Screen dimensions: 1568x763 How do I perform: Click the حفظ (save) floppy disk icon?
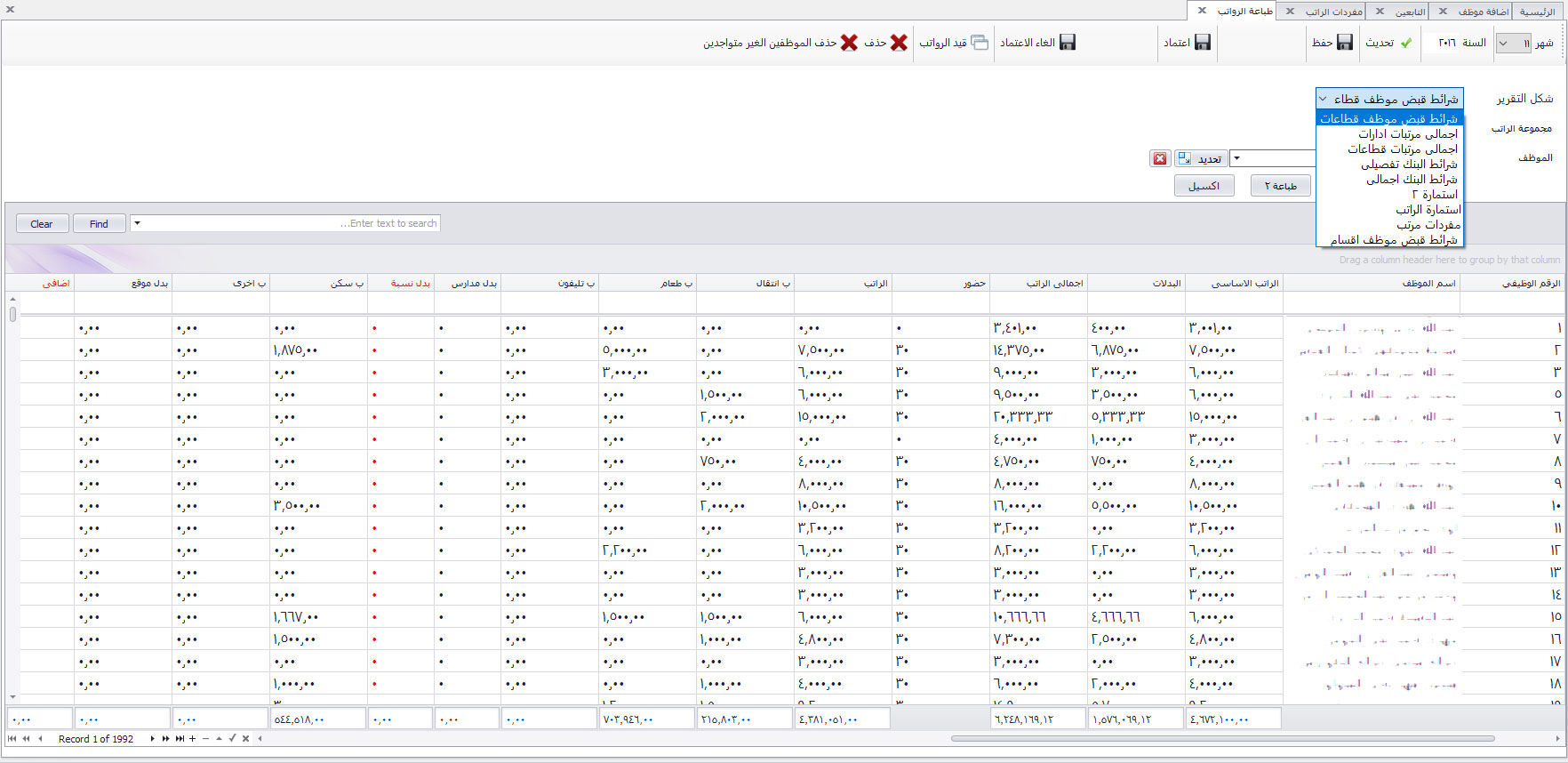(x=1344, y=43)
